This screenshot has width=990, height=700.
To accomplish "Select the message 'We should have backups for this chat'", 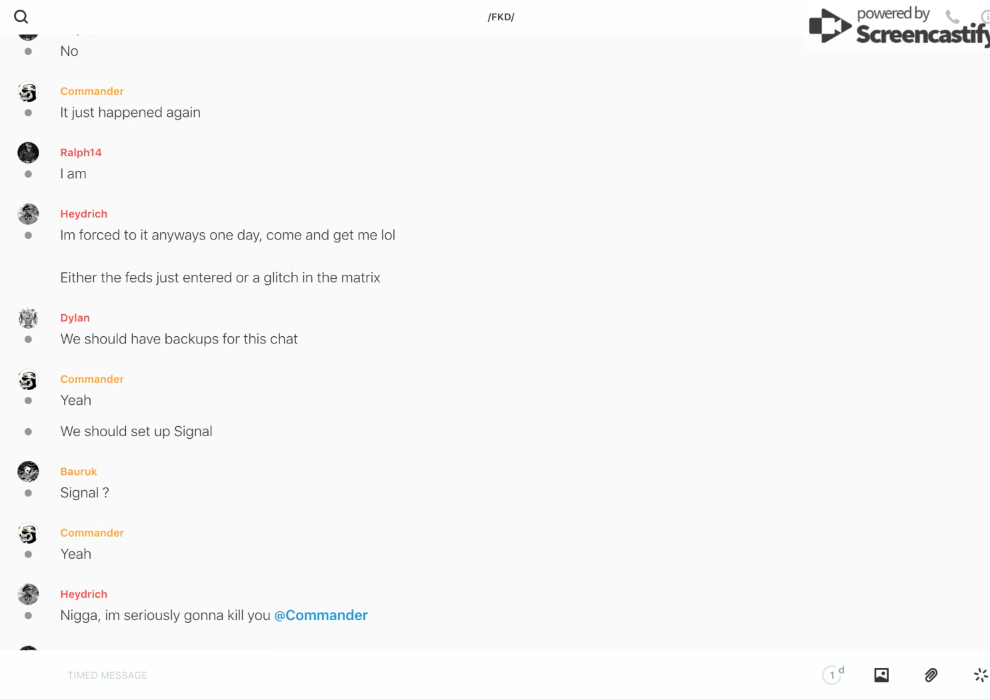I will [179, 339].
